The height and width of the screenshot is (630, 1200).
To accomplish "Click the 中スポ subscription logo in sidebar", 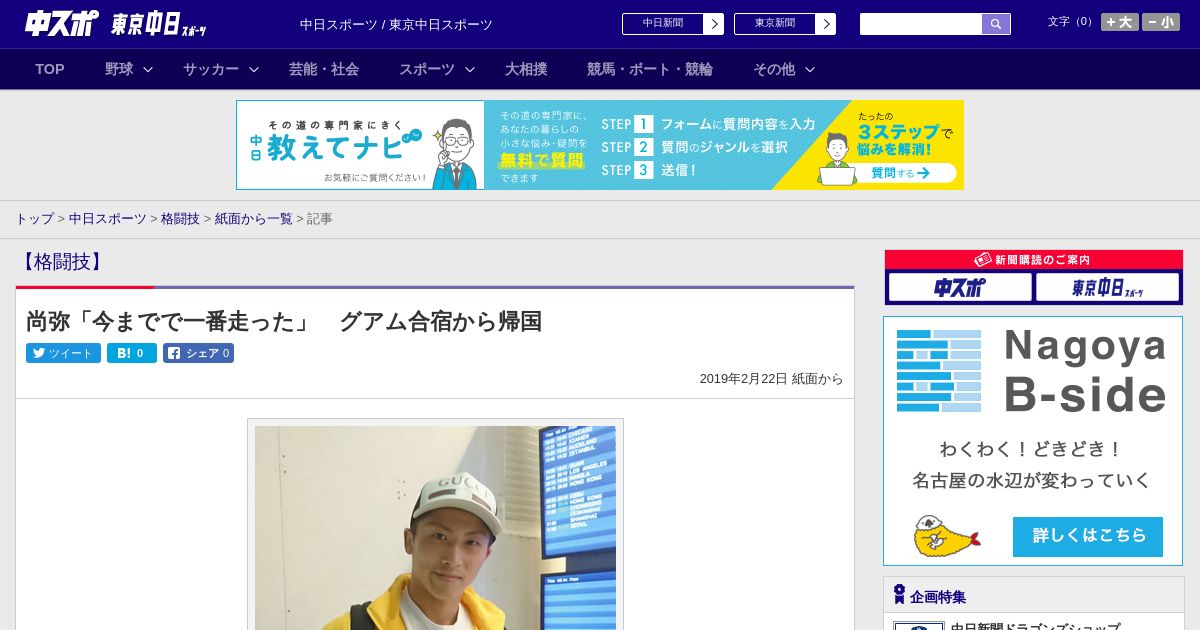I will 960,288.
